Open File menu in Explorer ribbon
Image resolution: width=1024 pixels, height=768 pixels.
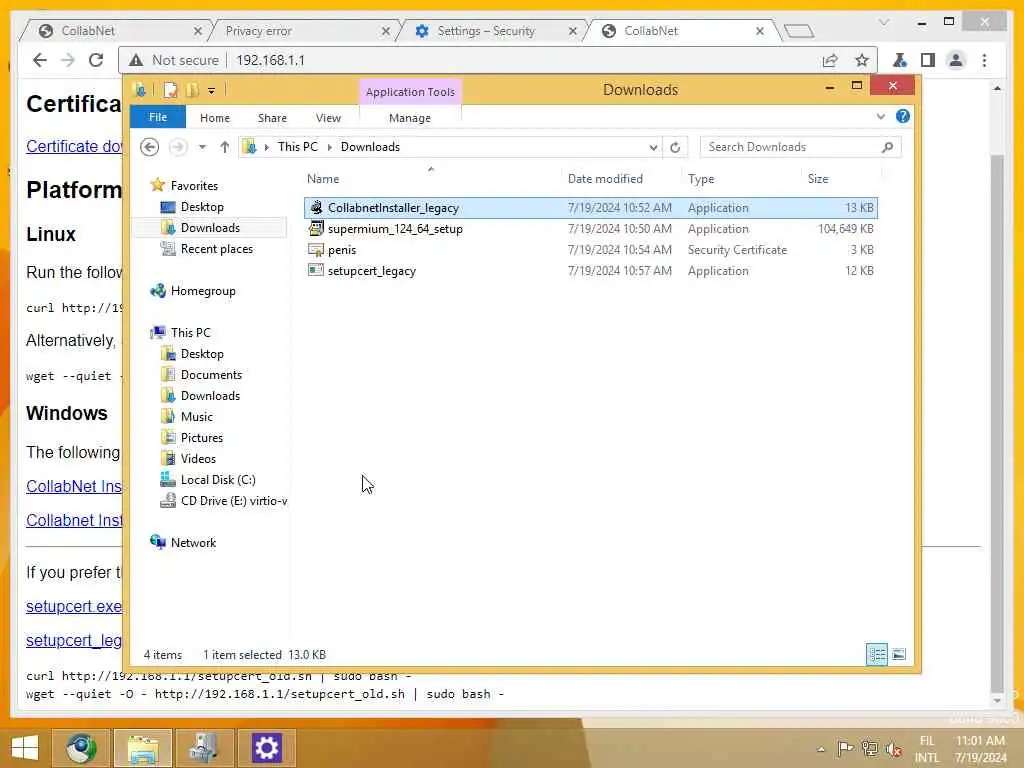coord(158,117)
